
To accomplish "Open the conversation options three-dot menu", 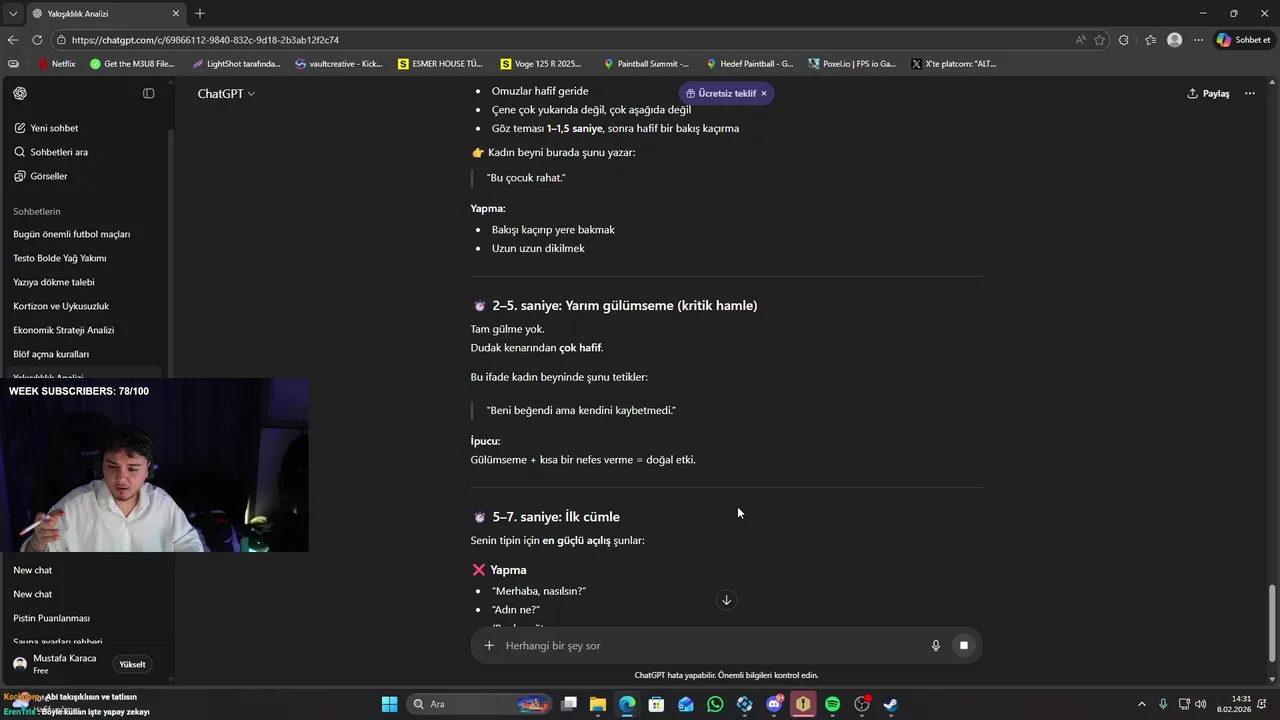I will click(x=1250, y=93).
